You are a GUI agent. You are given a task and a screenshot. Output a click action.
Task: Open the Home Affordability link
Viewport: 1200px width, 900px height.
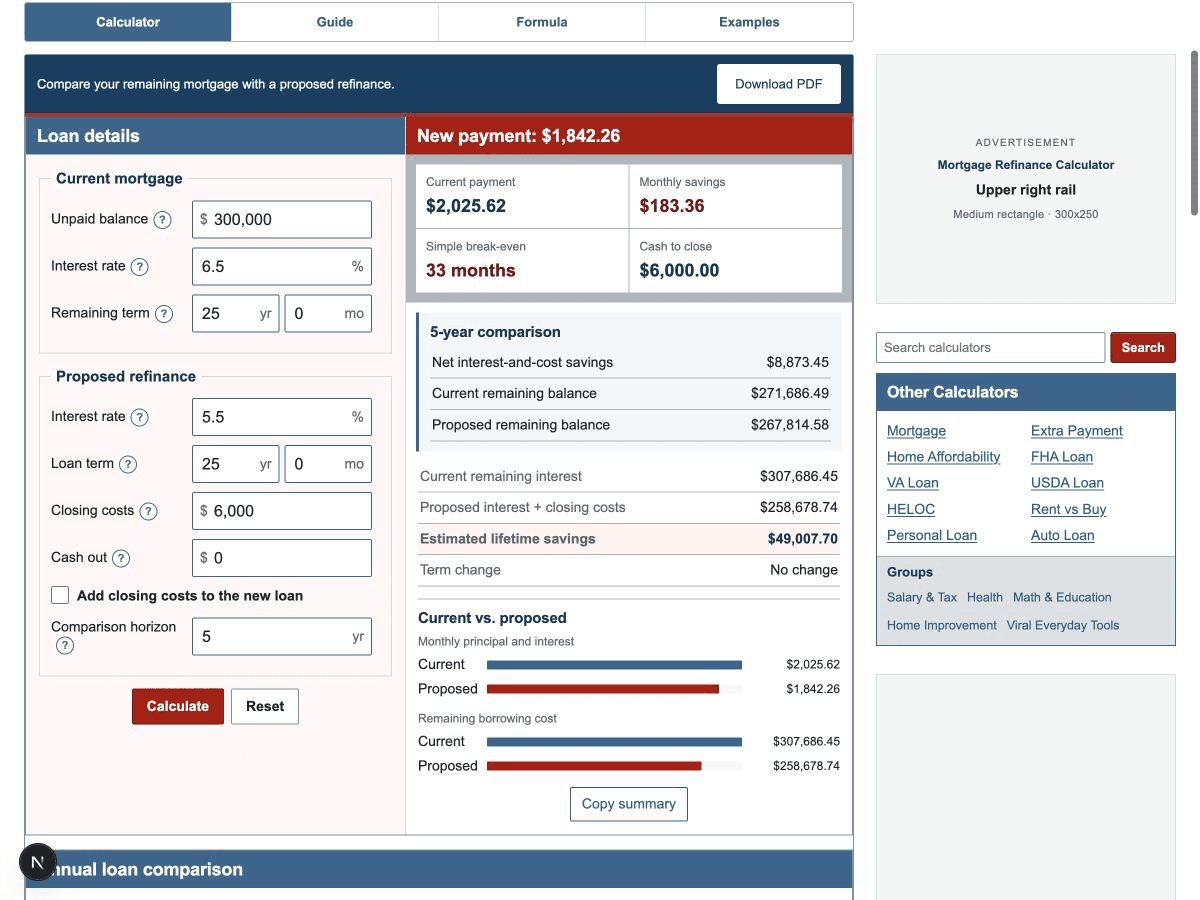tap(944, 457)
